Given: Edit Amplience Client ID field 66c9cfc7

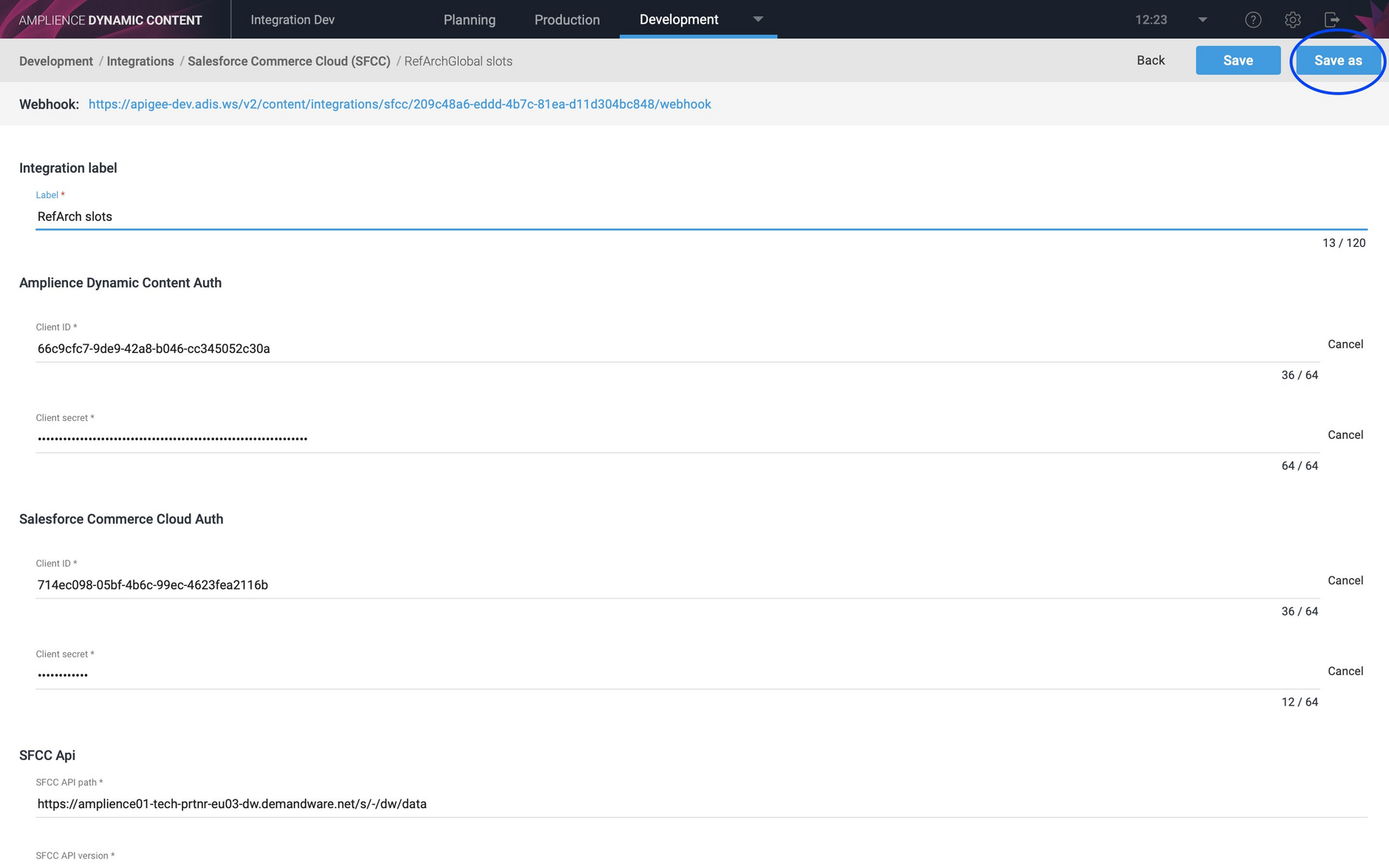Looking at the screenshot, I should pos(678,349).
